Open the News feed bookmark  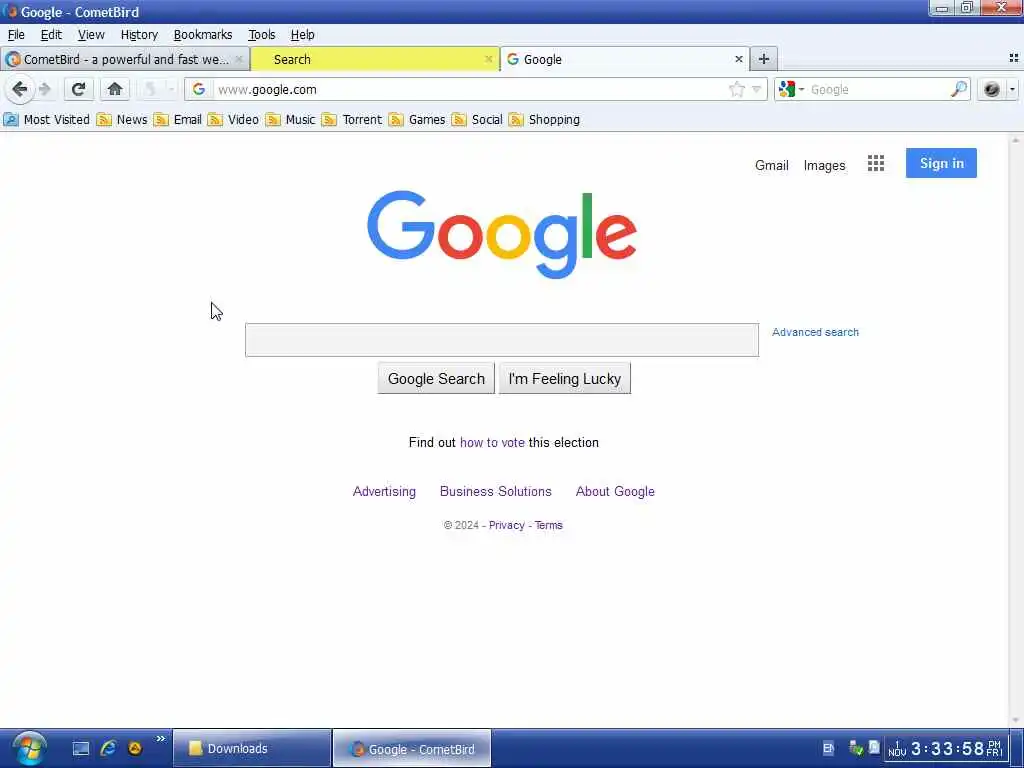tap(122, 120)
